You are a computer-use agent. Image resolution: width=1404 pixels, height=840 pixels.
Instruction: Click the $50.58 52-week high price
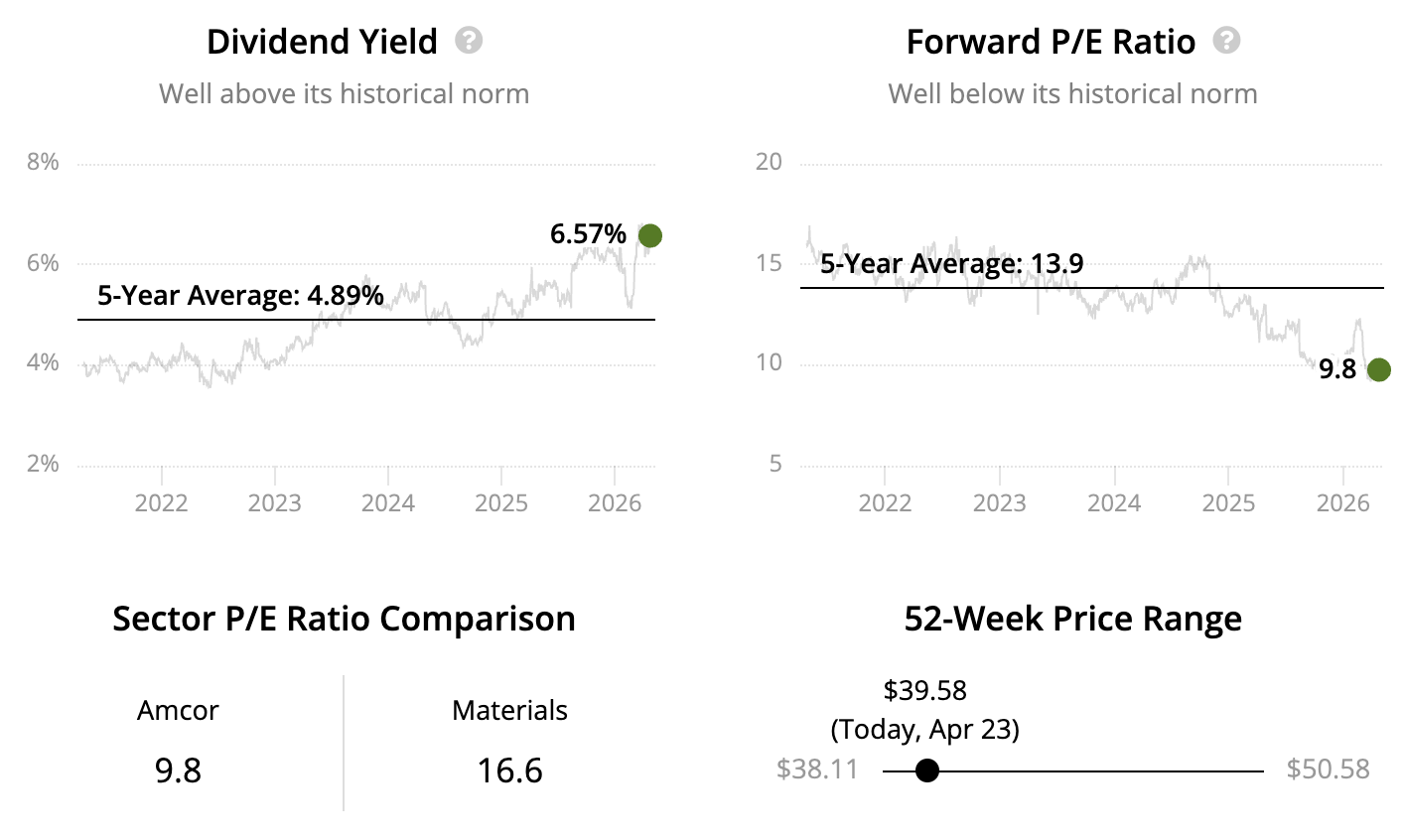point(1328,770)
